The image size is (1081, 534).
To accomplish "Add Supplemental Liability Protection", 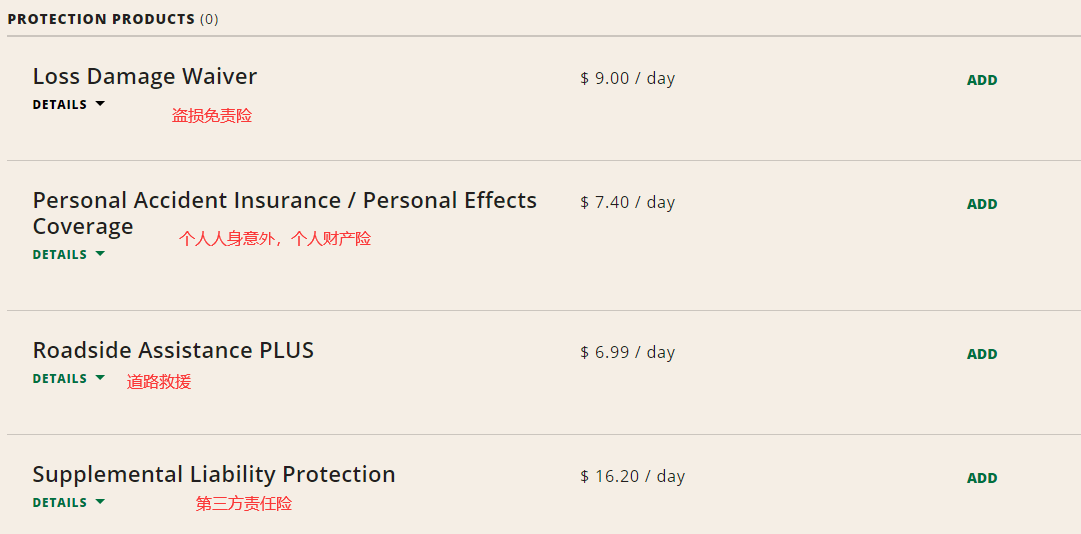I will tap(981, 478).
